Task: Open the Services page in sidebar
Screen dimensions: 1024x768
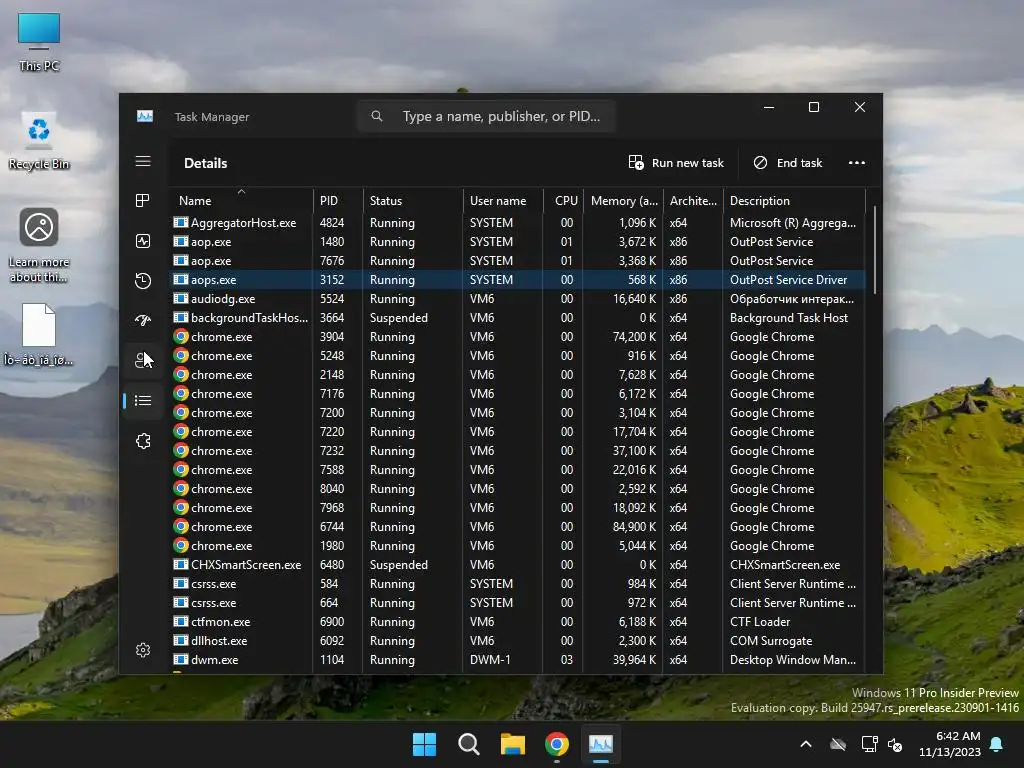Action: (x=143, y=441)
